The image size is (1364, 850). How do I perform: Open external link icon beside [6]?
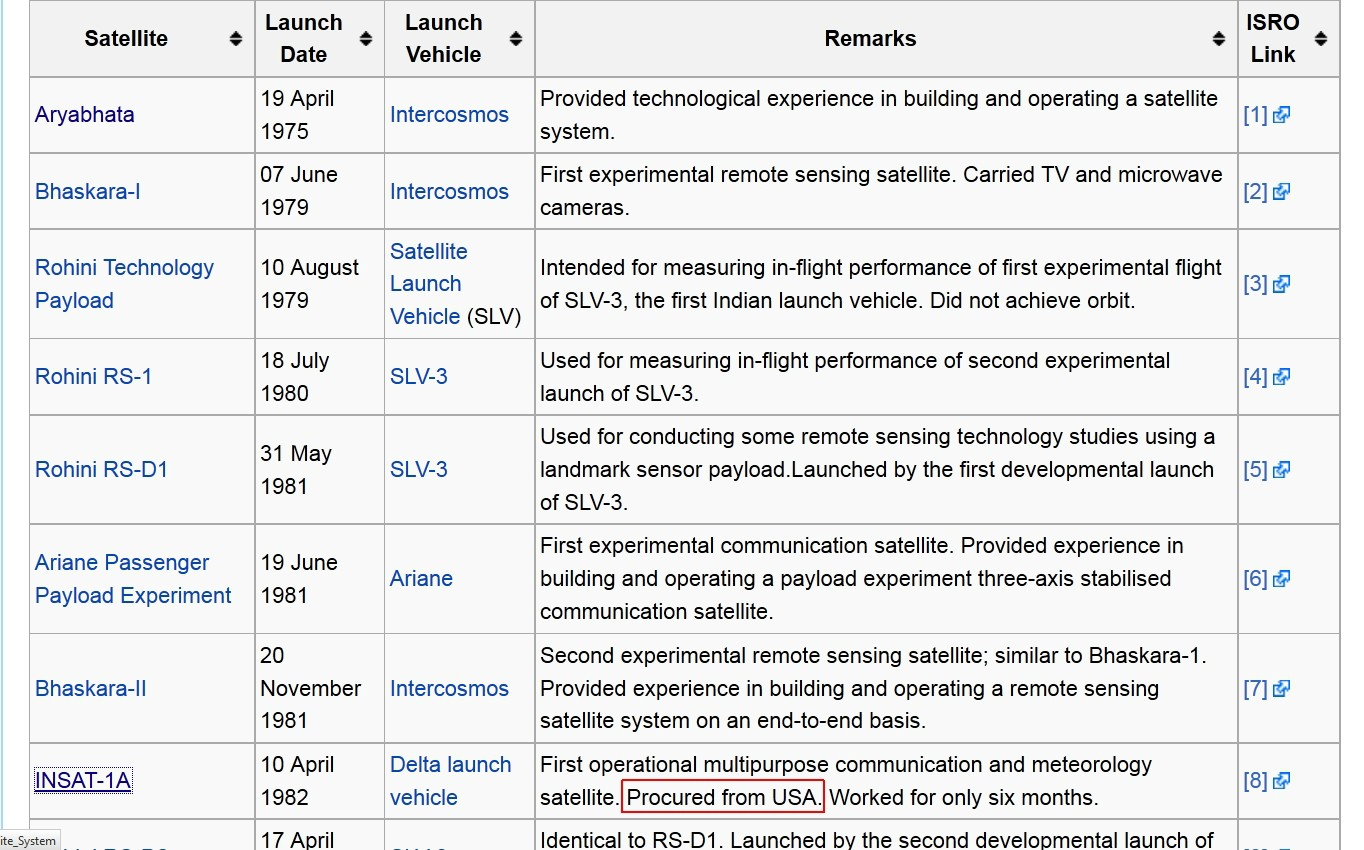click(1282, 578)
